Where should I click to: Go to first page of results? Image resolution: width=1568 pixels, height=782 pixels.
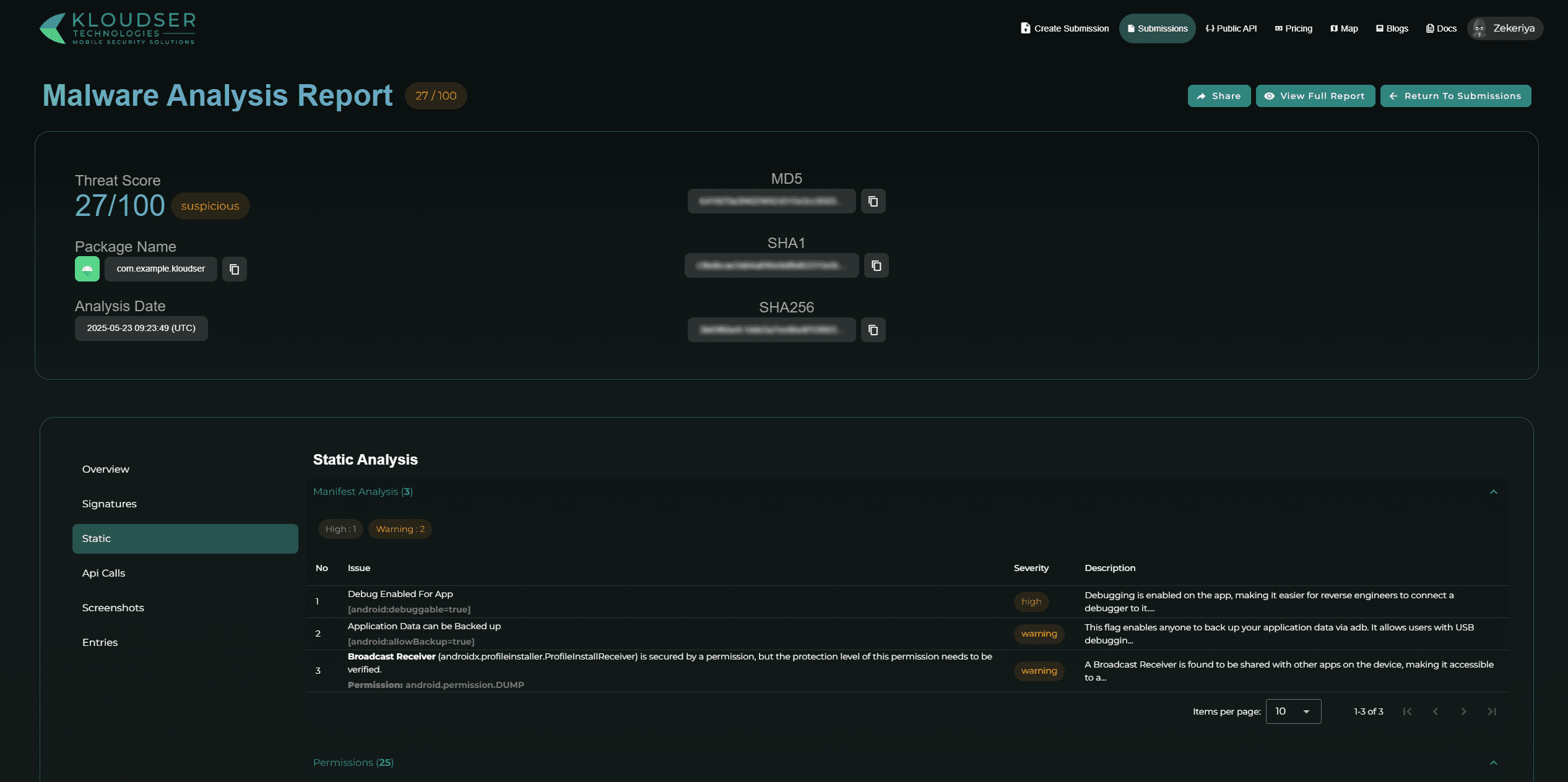1407,711
